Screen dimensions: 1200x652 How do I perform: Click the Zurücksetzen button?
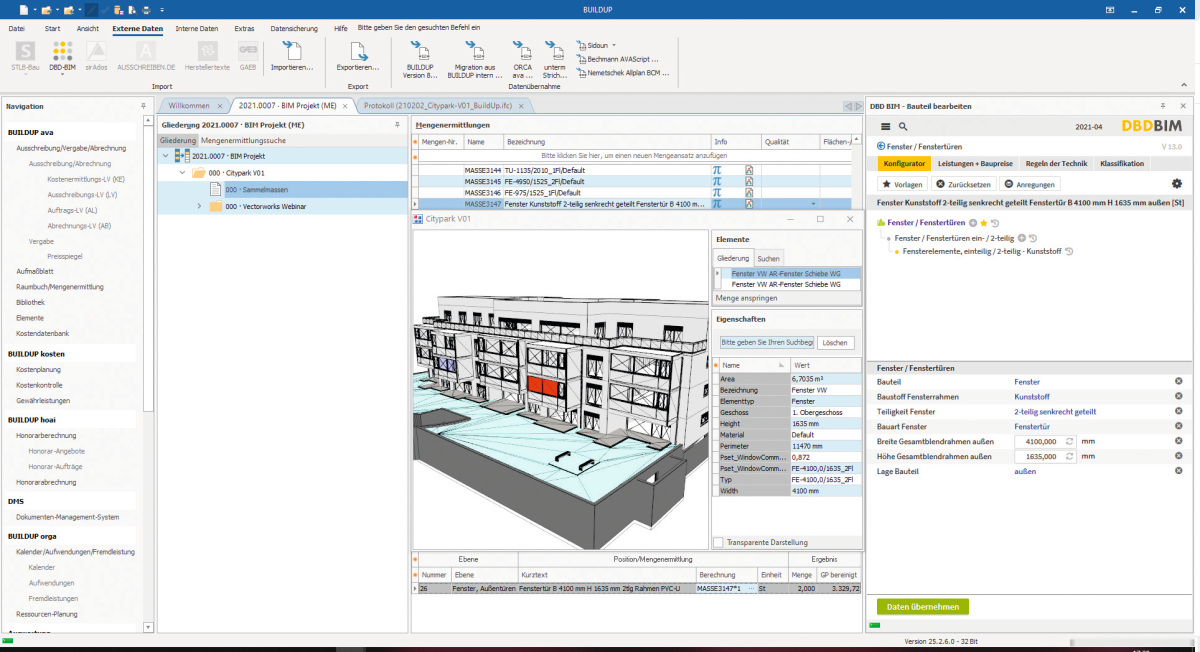pyautogui.click(x=964, y=184)
